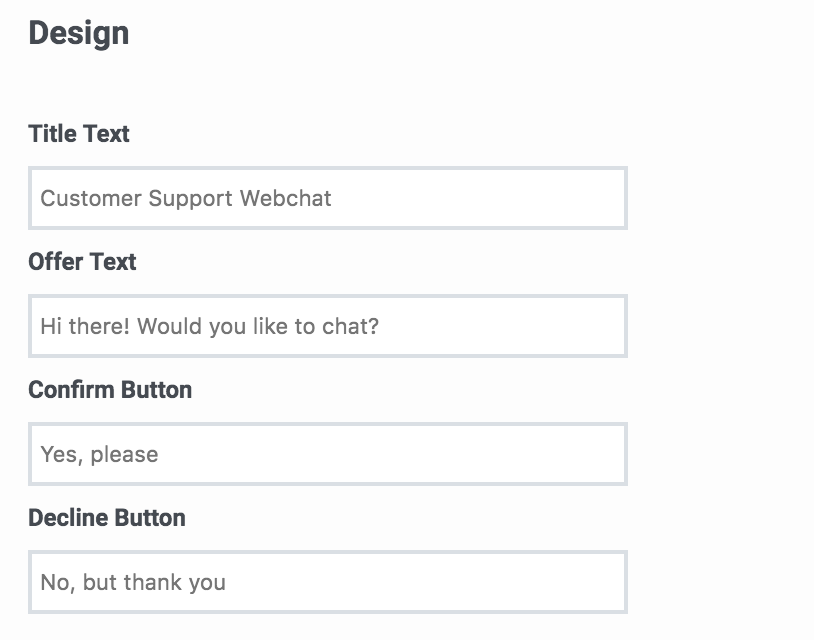Select the field below the 'Decline Button' label
Image resolution: width=814 pixels, height=640 pixels.
tap(328, 582)
